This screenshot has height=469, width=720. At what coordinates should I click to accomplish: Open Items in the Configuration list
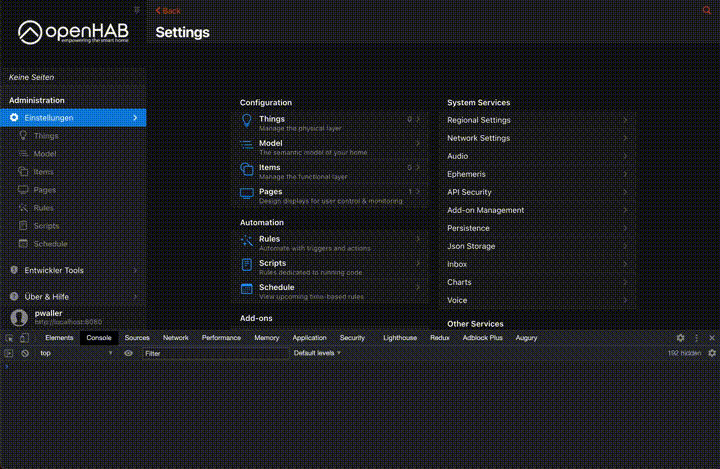[x=330, y=171]
